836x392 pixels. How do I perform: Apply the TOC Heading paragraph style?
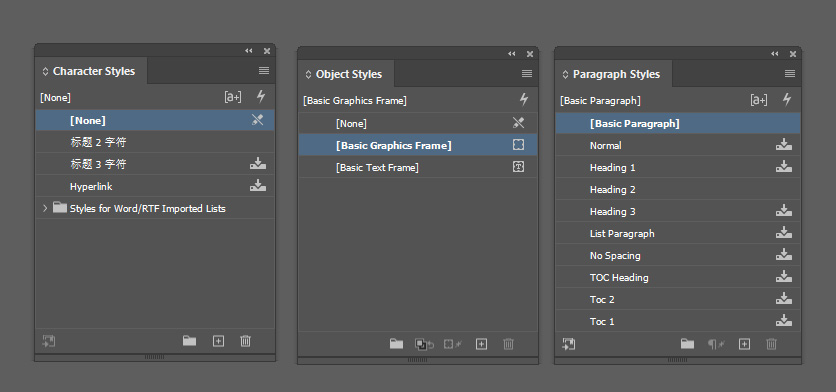[x=678, y=277]
